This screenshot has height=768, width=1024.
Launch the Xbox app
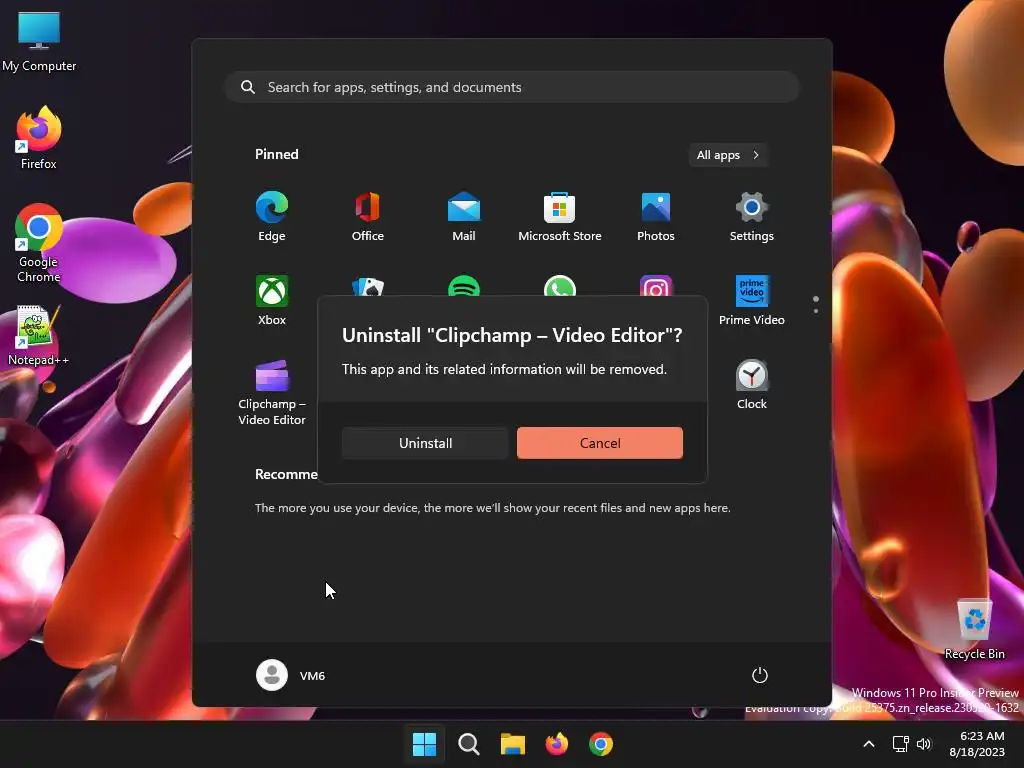coord(272,300)
